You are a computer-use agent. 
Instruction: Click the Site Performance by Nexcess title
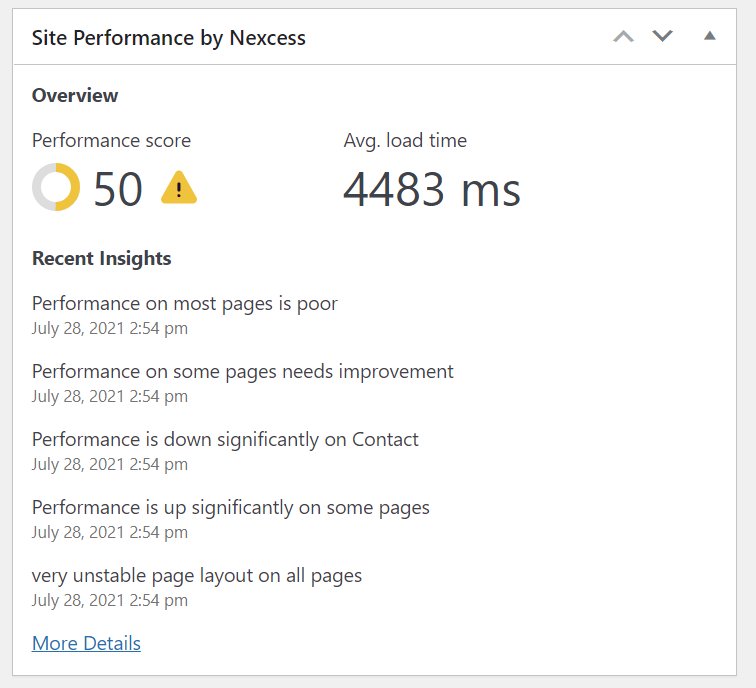[x=169, y=38]
